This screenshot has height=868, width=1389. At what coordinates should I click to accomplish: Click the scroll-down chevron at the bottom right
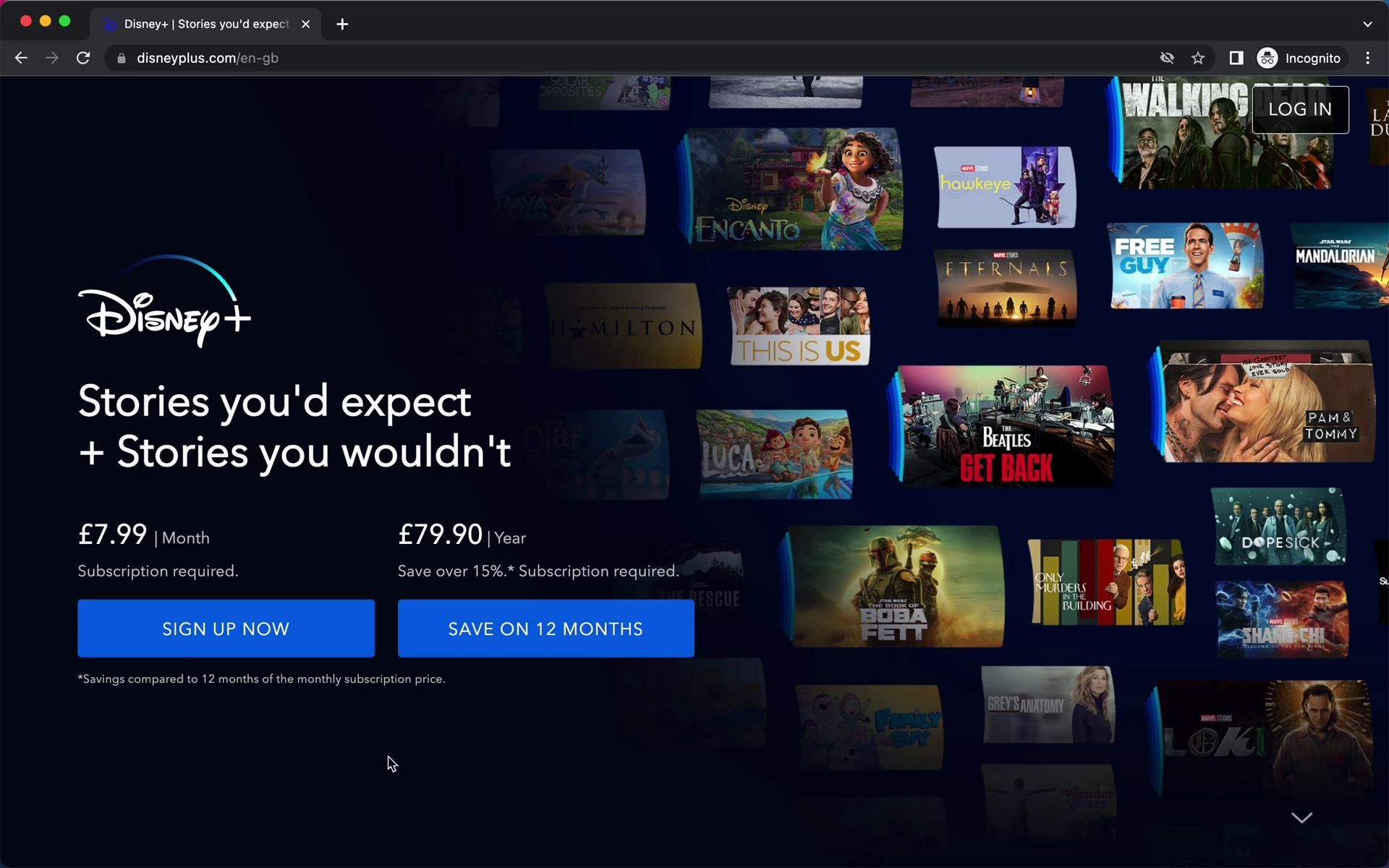point(1301,818)
